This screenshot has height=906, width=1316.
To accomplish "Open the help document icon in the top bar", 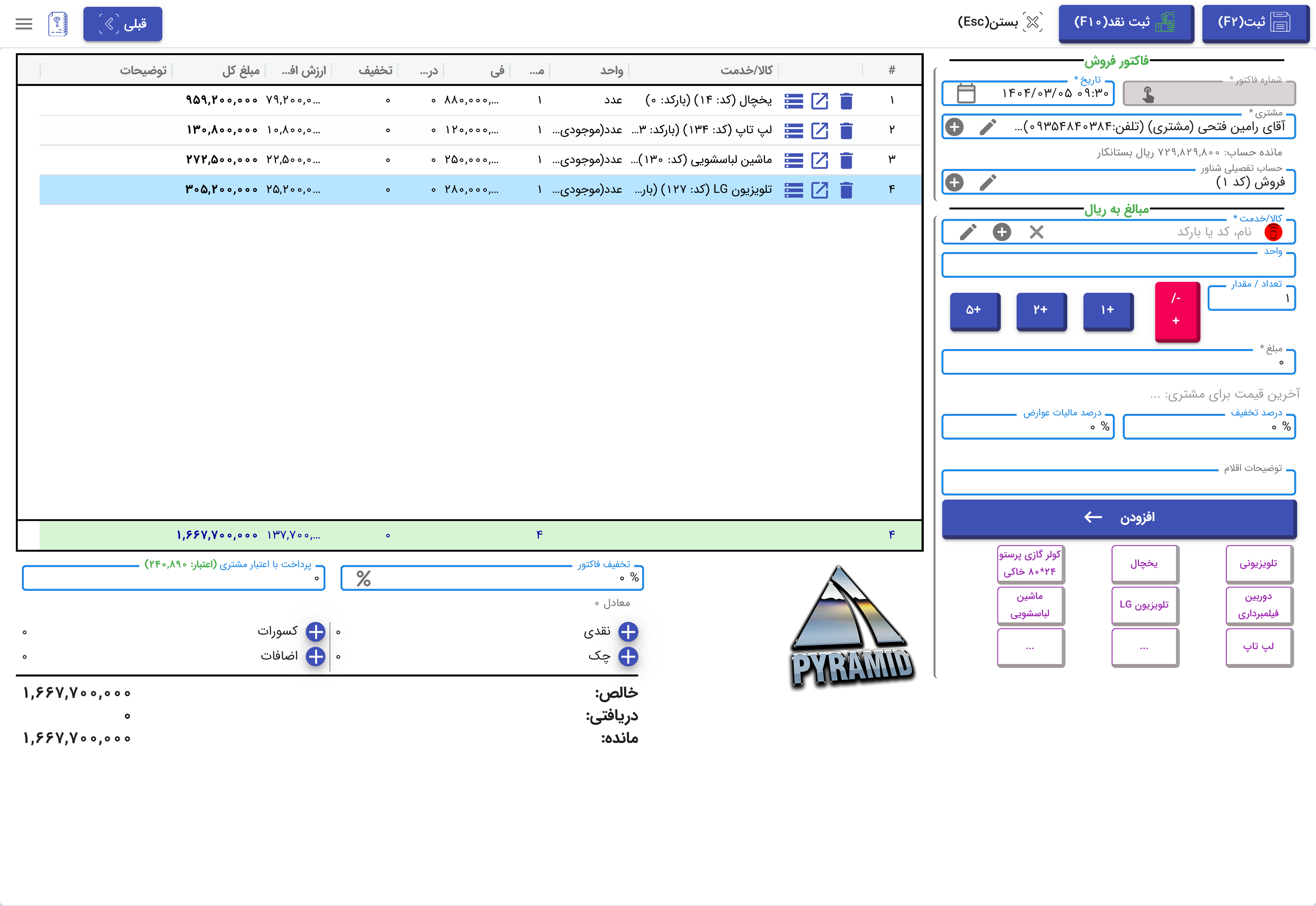I will [58, 24].
